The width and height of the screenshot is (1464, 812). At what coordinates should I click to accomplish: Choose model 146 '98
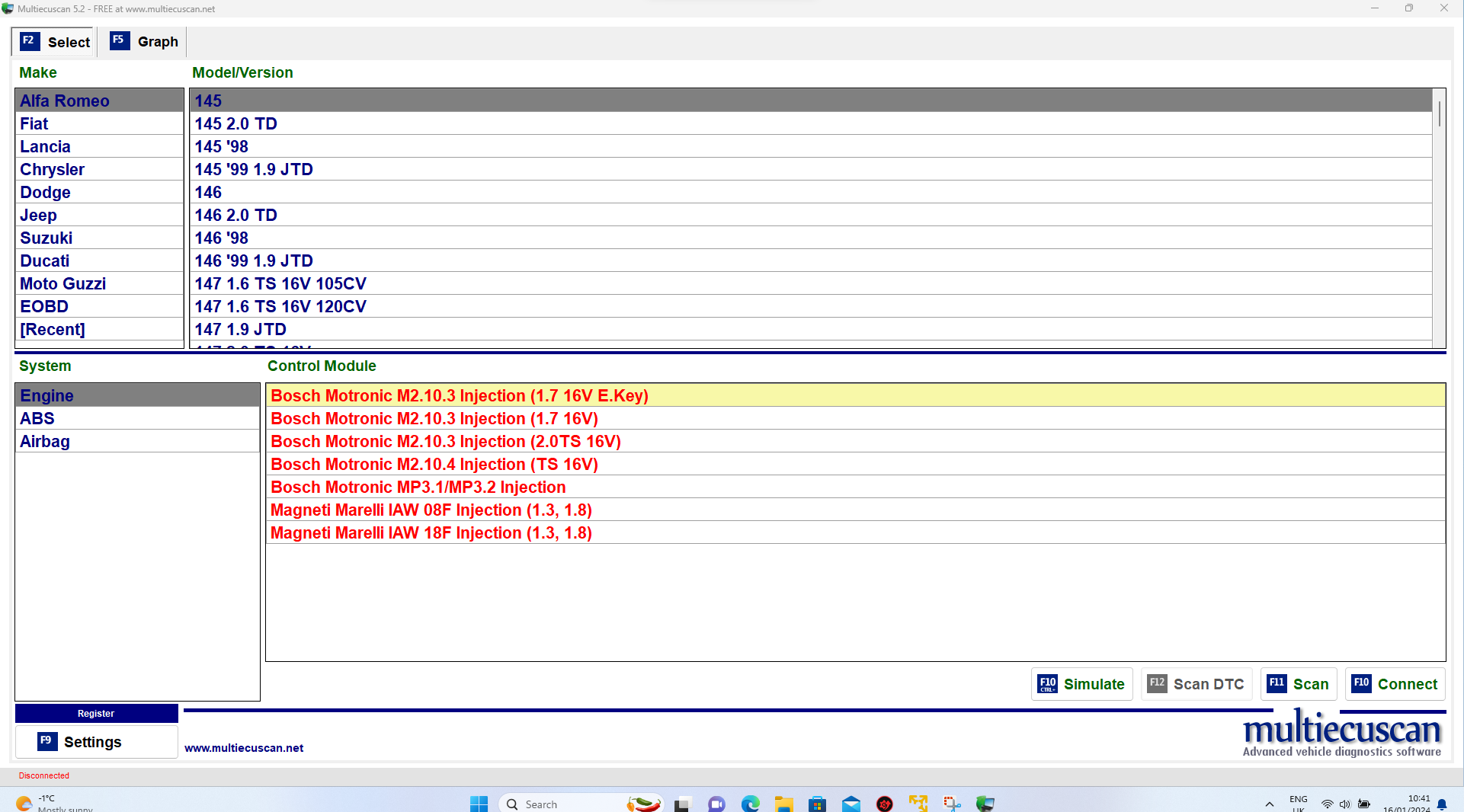pos(811,238)
